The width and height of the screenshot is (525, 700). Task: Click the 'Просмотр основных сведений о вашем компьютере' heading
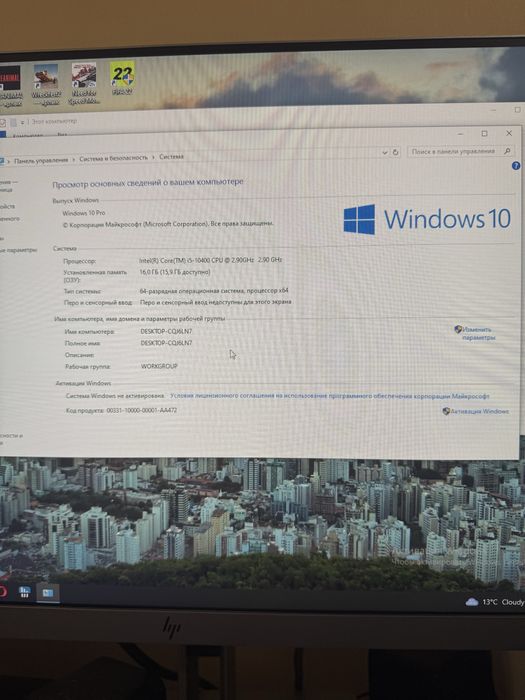coord(148,183)
